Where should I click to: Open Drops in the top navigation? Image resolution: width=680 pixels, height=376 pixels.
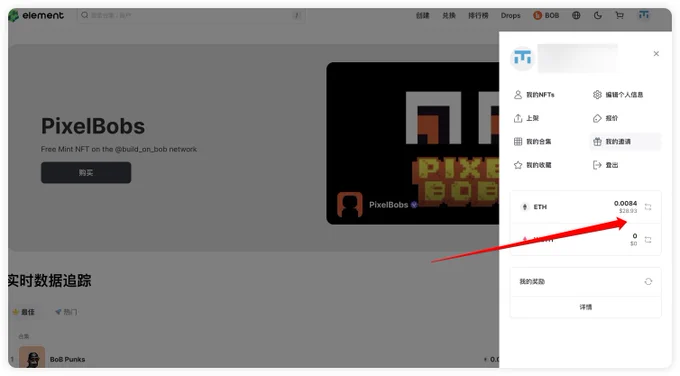coord(510,16)
